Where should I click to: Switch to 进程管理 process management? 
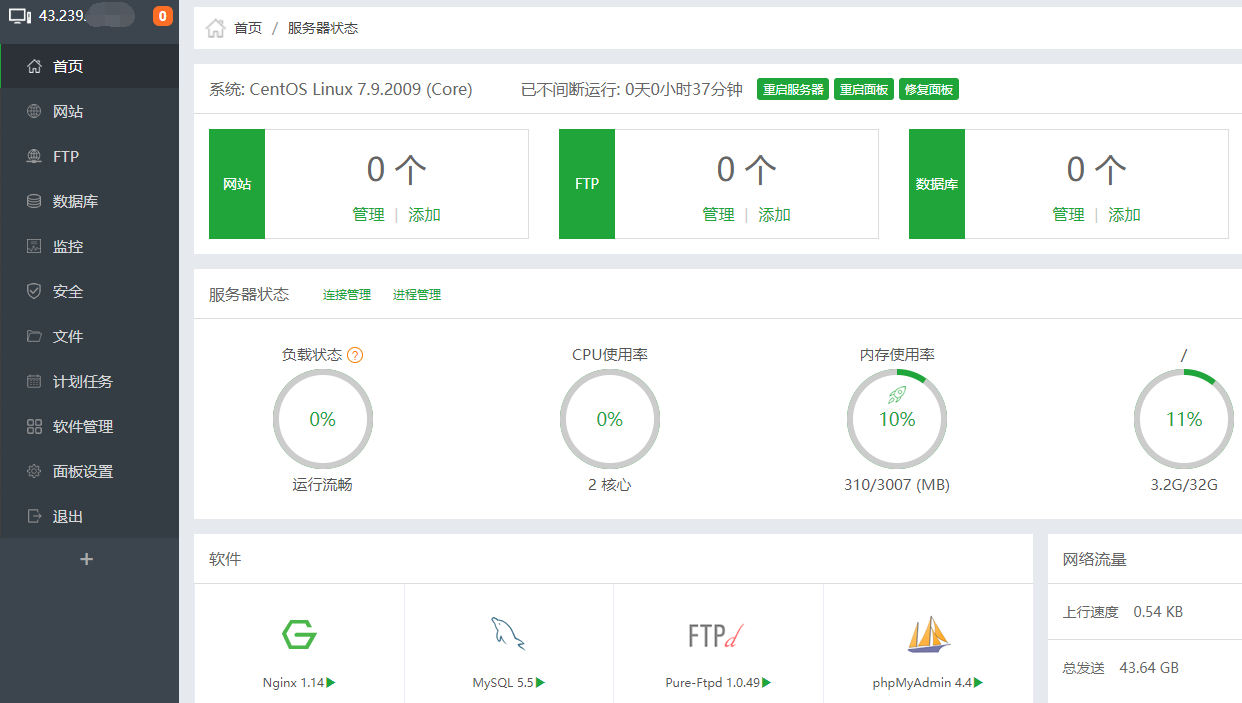point(417,293)
